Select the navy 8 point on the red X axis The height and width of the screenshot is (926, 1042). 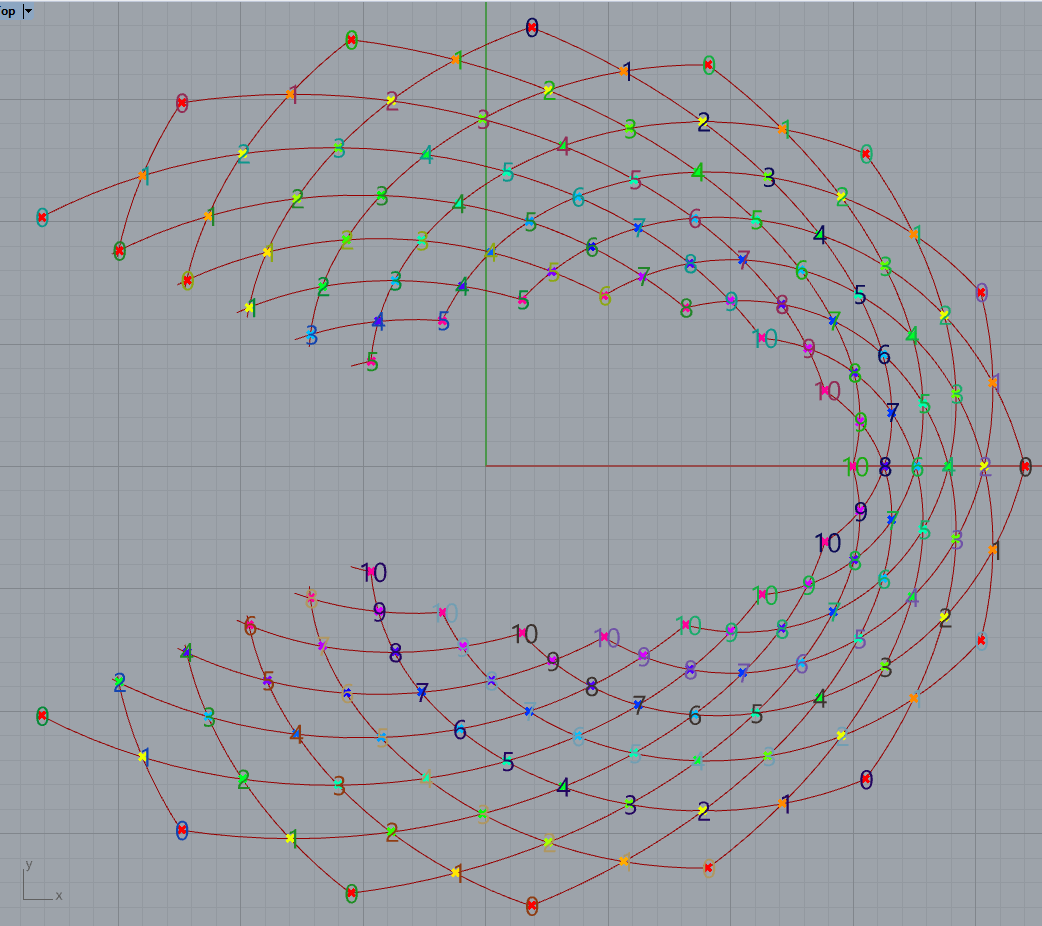coord(885,467)
